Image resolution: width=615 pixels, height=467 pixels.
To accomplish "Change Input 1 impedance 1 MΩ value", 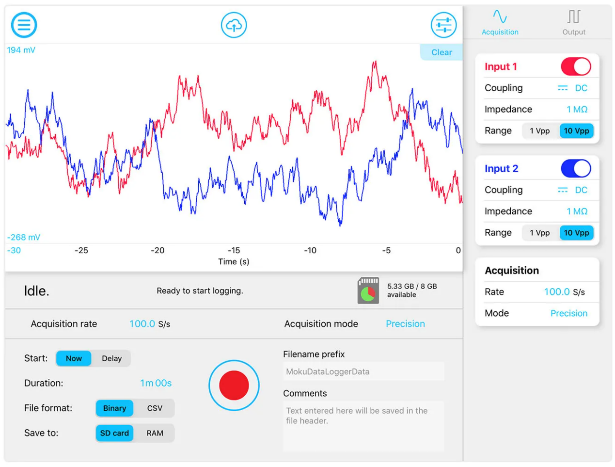I will (577, 110).
